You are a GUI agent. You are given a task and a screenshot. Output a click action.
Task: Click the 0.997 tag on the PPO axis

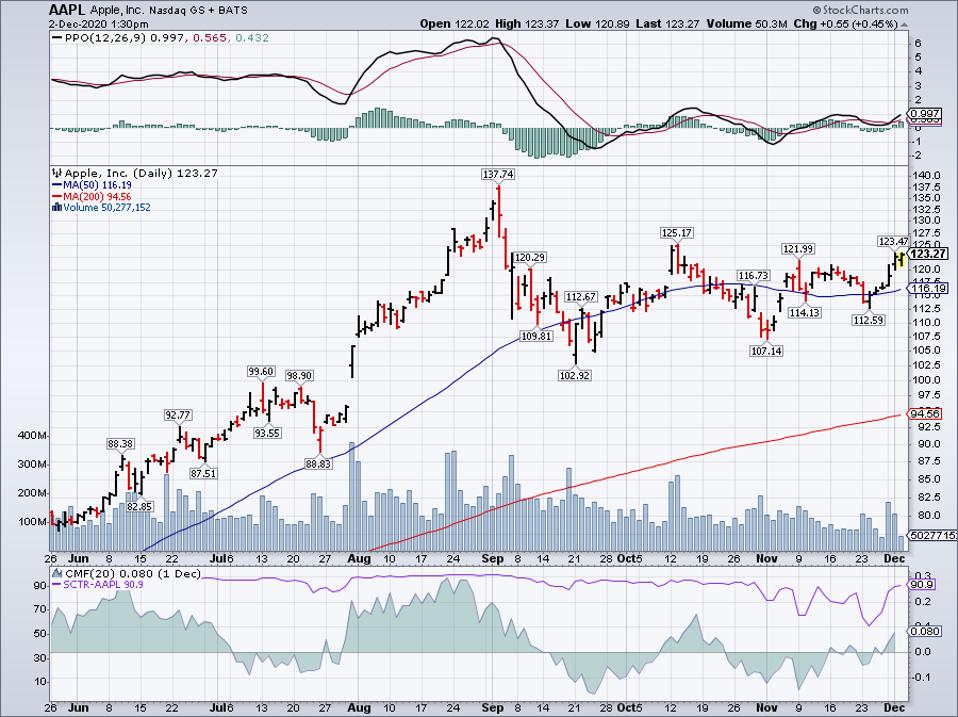coord(927,114)
